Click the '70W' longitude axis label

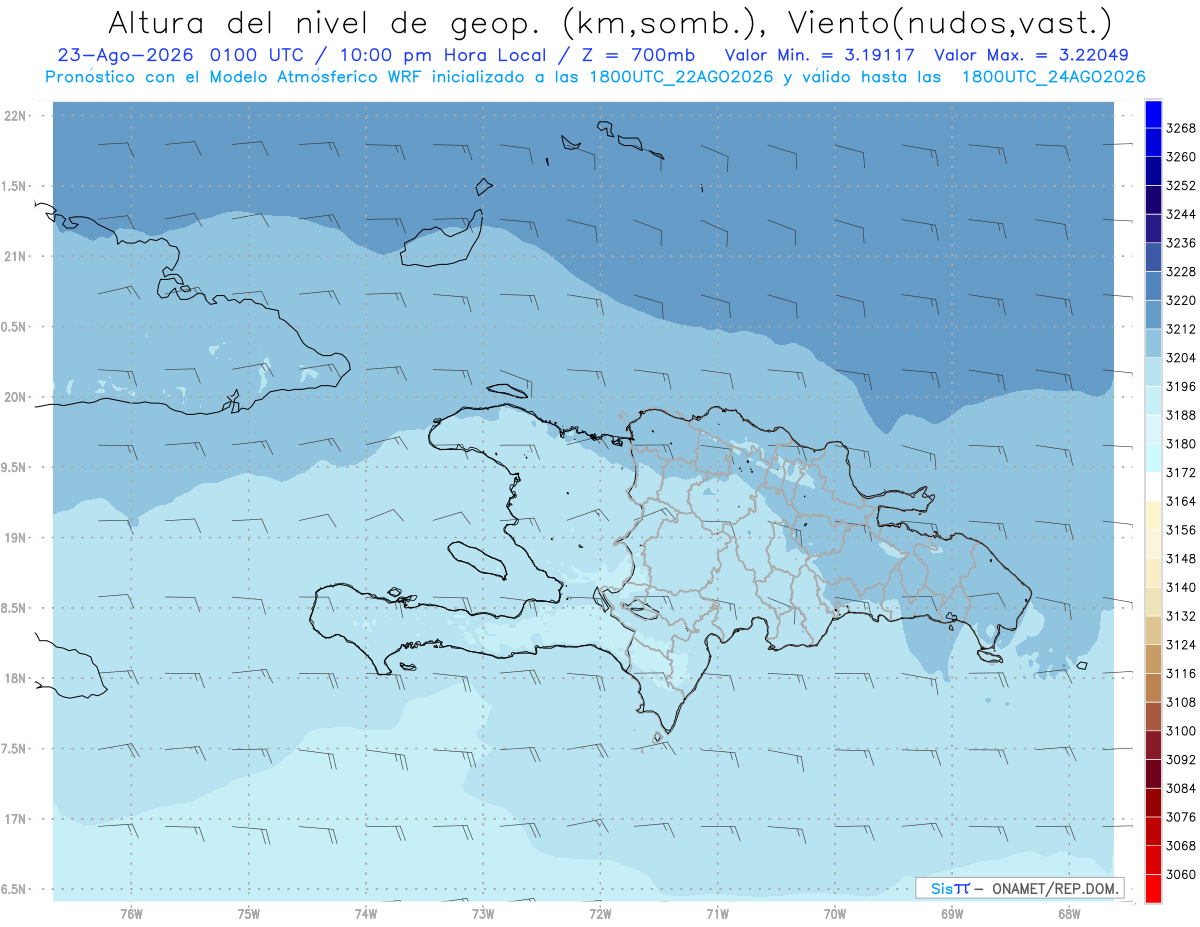click(834, 914)
